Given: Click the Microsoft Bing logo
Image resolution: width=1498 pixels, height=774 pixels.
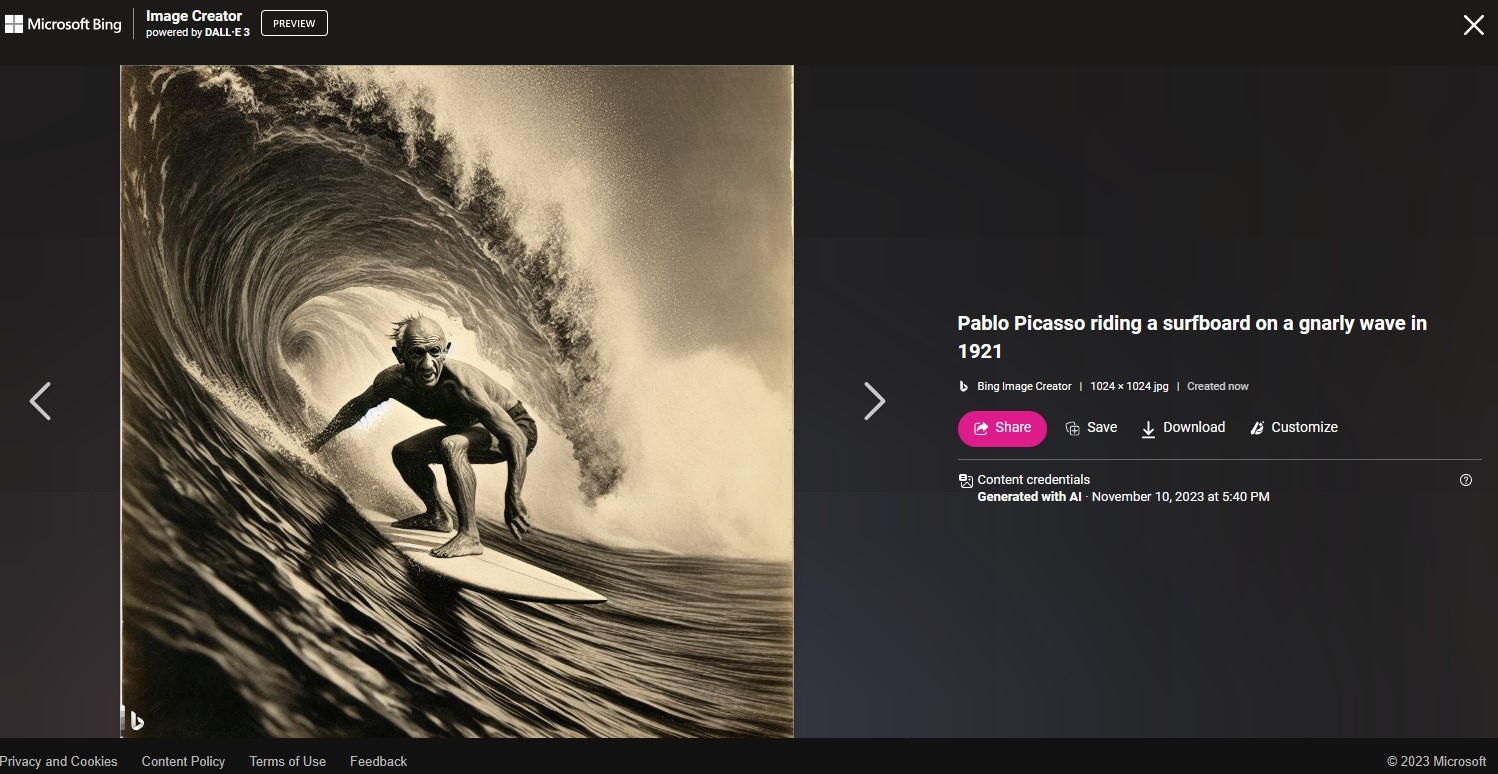Looking at the screenshot, I should [x=63, y=24].
